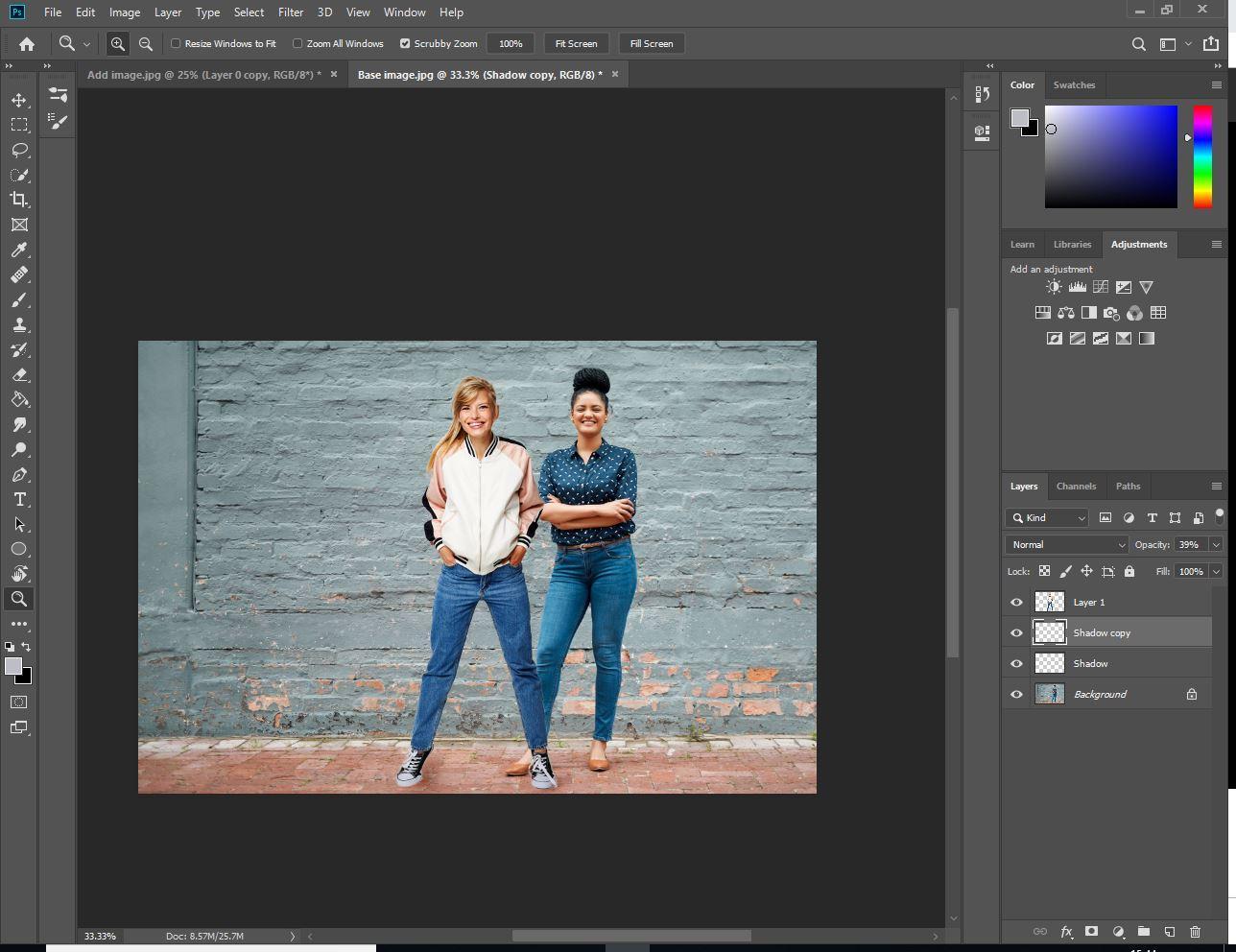Switch to Add image.jpg document tab
Screen dimensions: 1236x952
coord(203,74)
